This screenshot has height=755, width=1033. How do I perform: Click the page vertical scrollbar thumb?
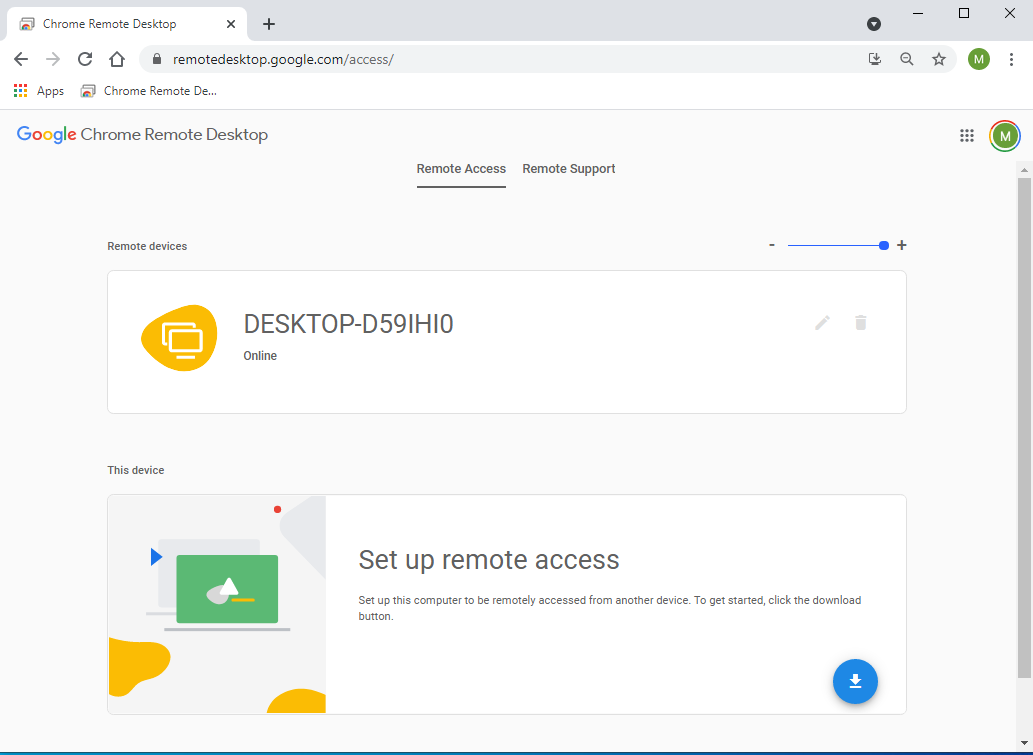1024,427
